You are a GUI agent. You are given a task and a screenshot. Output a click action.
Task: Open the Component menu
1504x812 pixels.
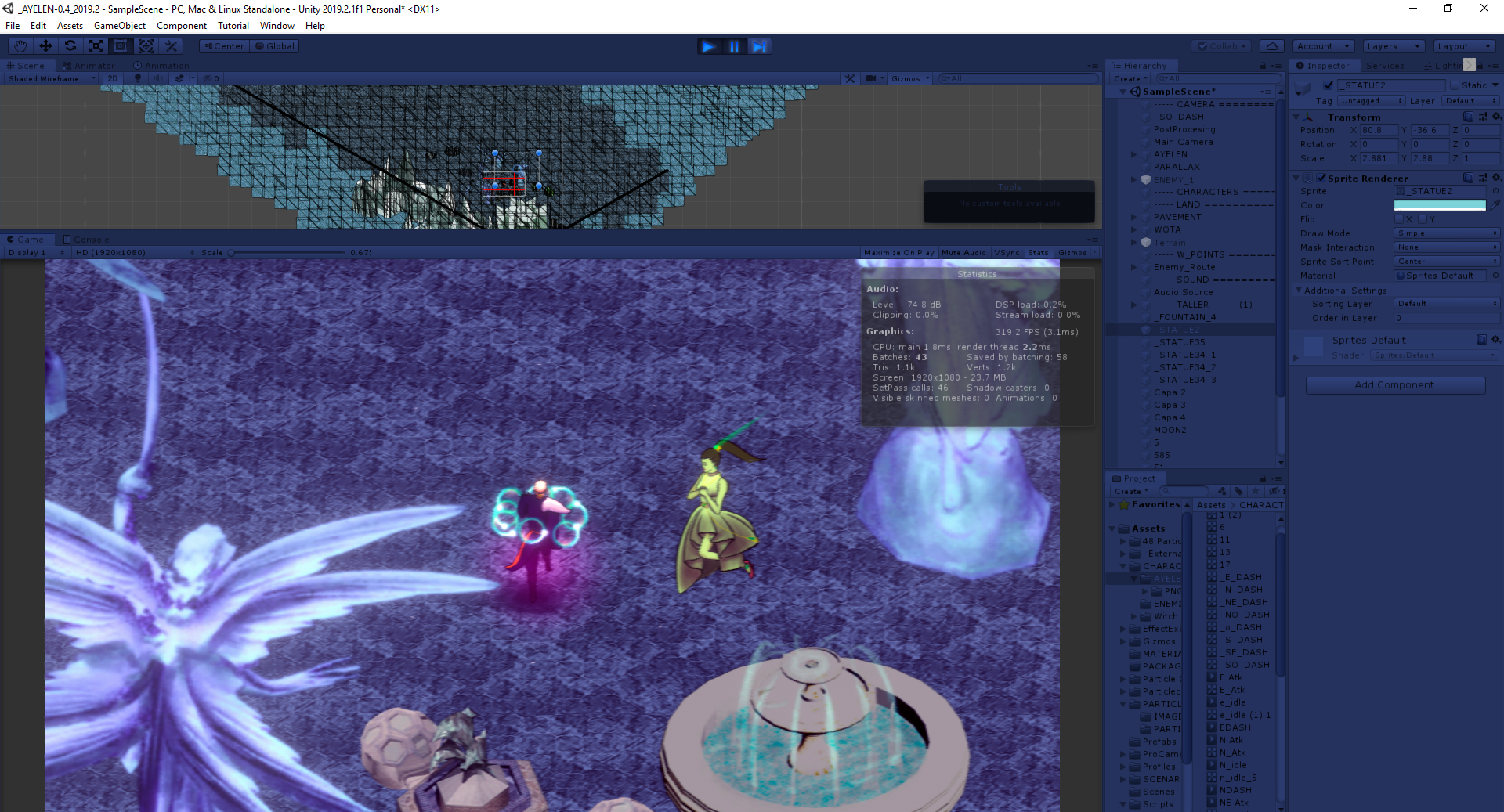tap(182, 26)
